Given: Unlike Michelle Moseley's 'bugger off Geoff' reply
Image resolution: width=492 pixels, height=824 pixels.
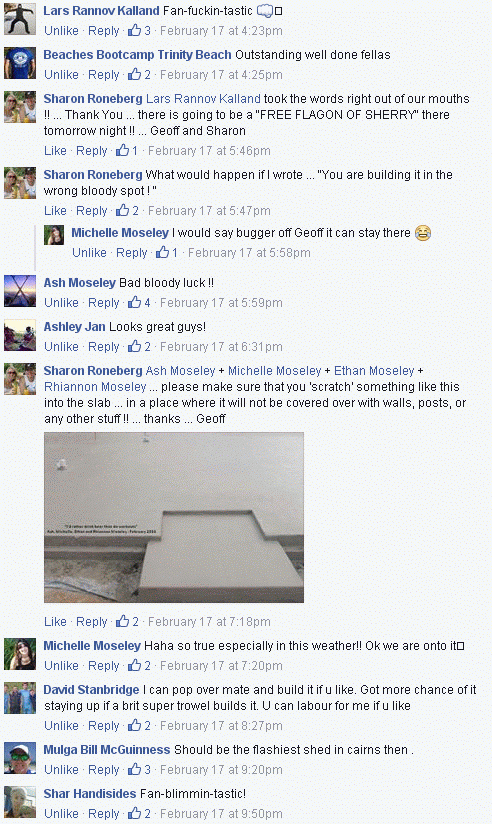Looking at the screenshot, I should click(89, 253).
